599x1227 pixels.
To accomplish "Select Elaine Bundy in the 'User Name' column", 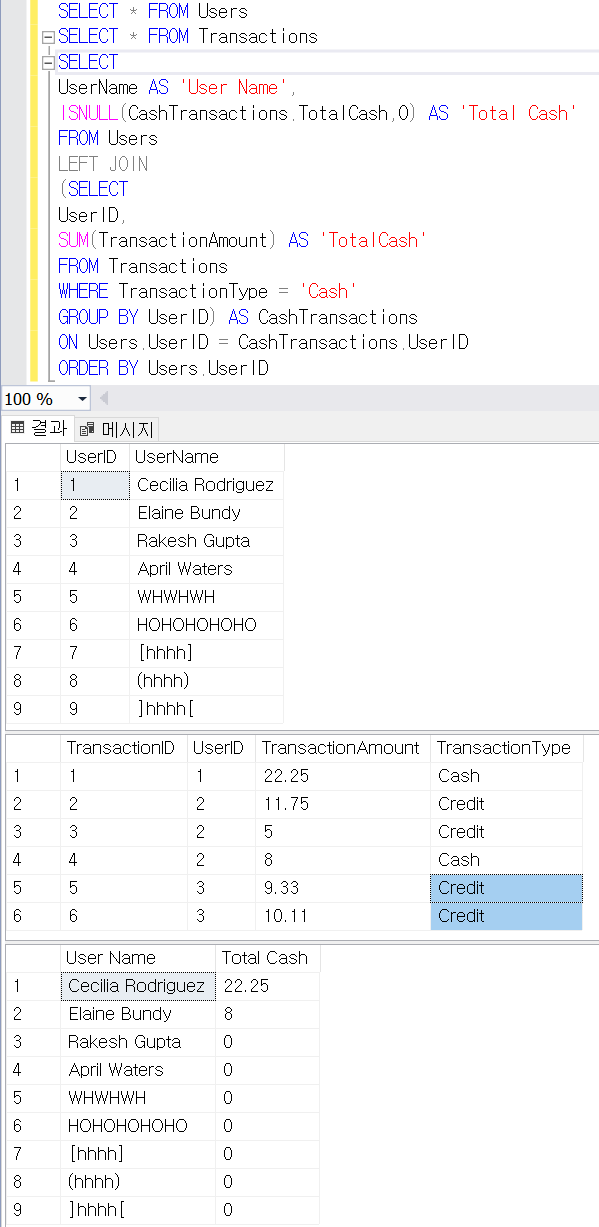I will tap(138, 1014).
